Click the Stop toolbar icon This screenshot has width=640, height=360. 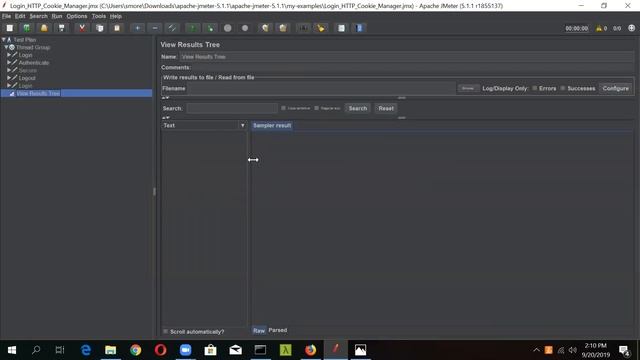tap(228, 28)
